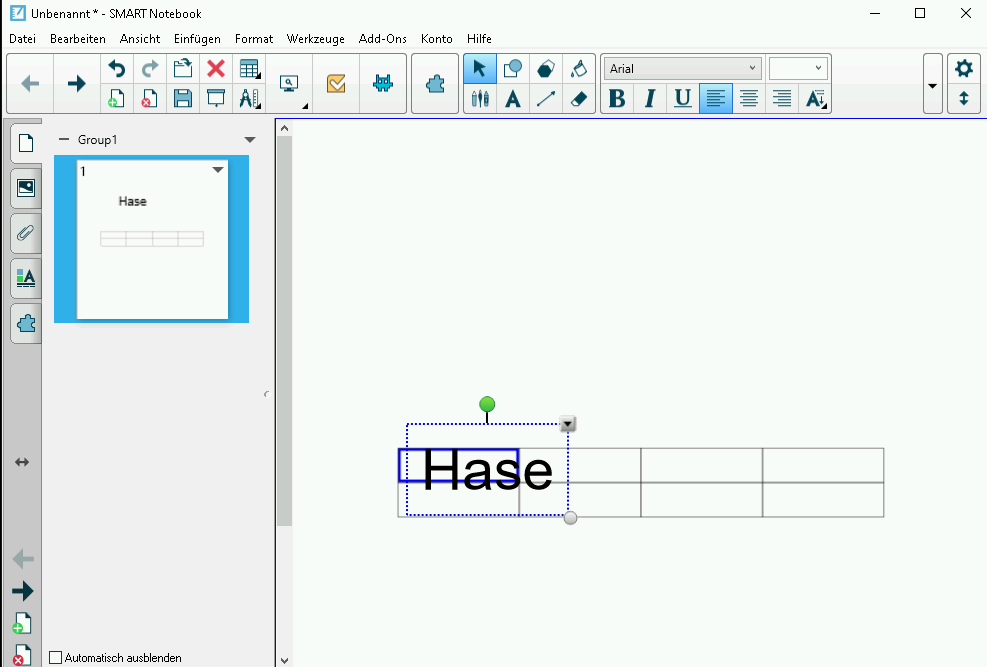
Task: Click the red Delete X icon
Action: (x=215, y=69)
